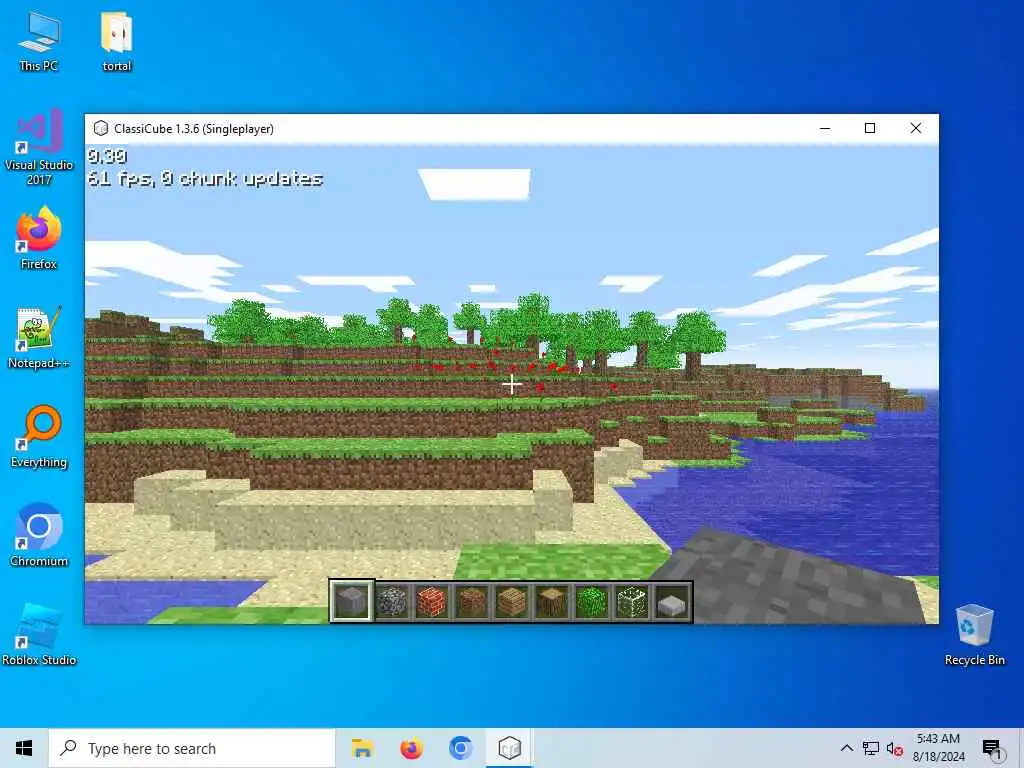Open Firefox from the taskbar
Image resolution: width=1024 pixels, height=768 pixels.
coord(411,748)
